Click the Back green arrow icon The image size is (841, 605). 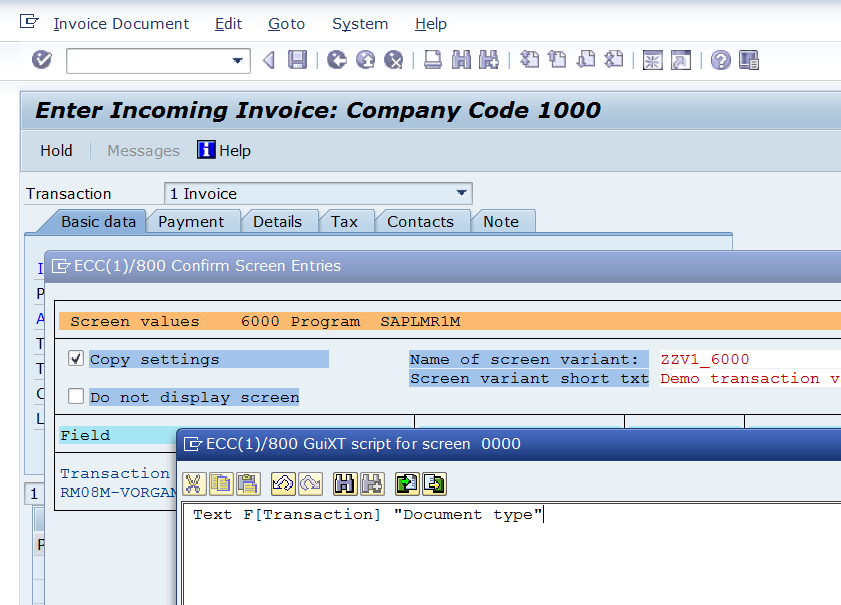click(337, 60)
